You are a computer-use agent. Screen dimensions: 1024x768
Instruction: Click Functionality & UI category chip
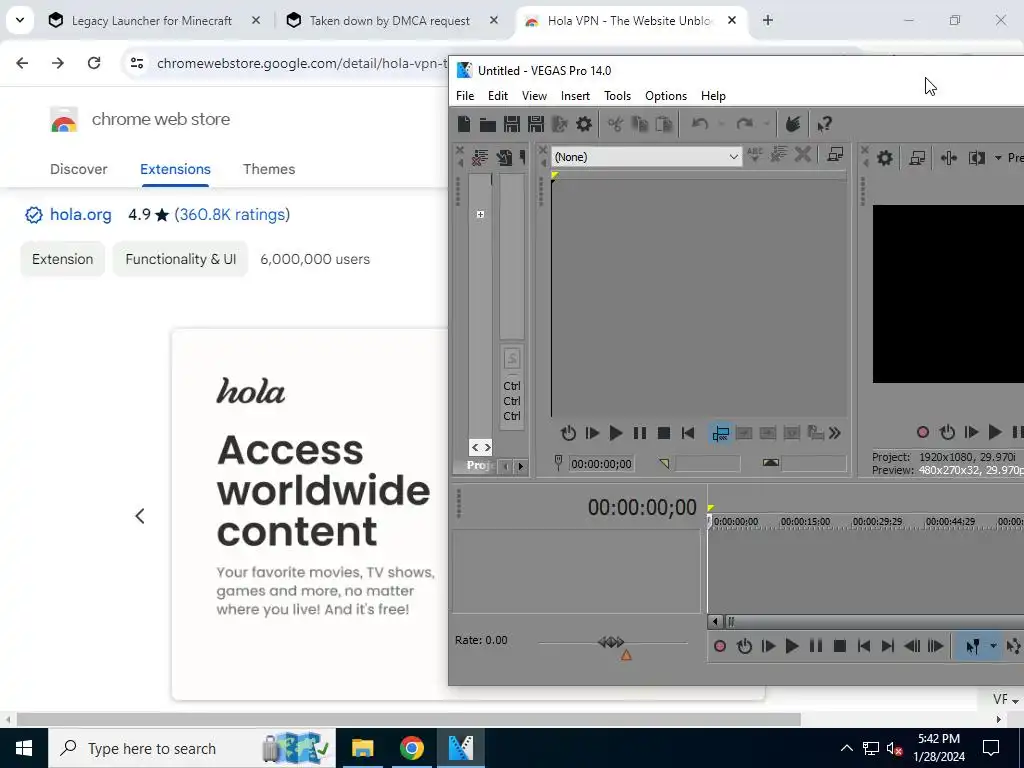(x=180, y=259)
